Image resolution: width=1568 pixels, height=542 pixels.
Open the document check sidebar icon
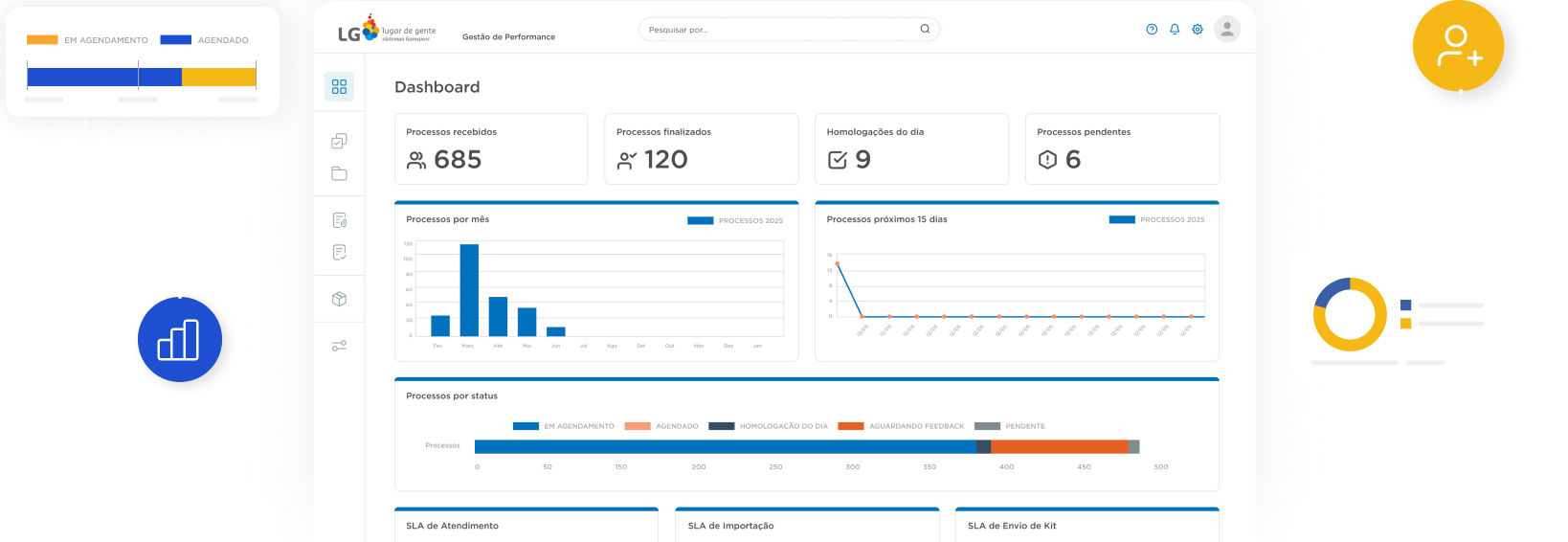tap(339, 253)
